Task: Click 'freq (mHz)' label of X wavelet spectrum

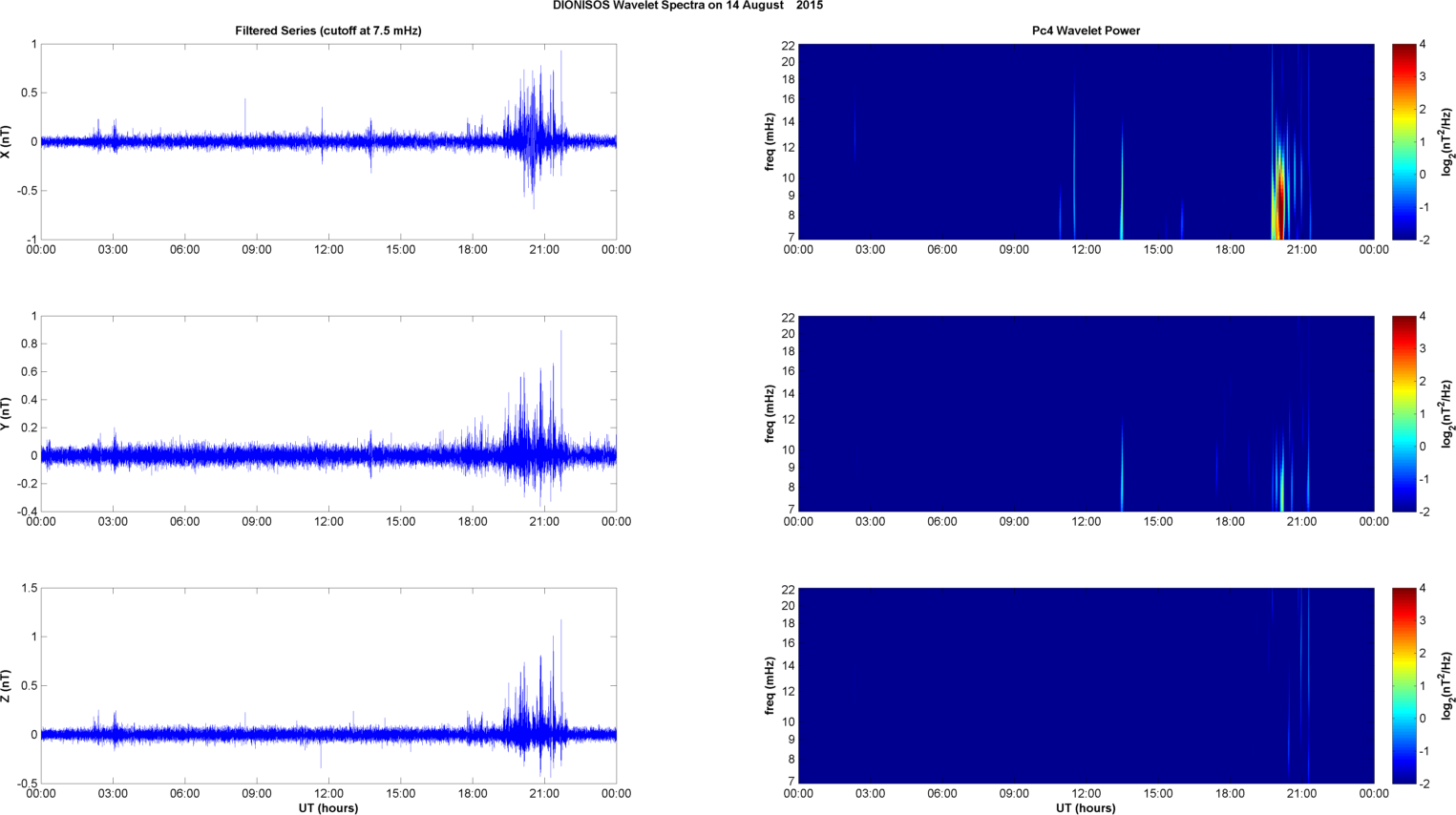Action: (770, 141)
